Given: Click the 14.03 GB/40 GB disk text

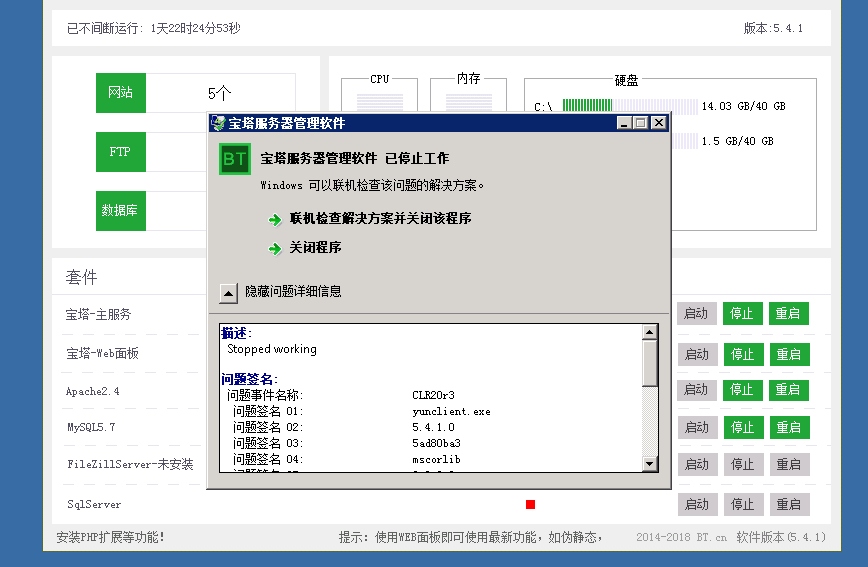Looking at the screenshot, I should click(x=743, y=106).
